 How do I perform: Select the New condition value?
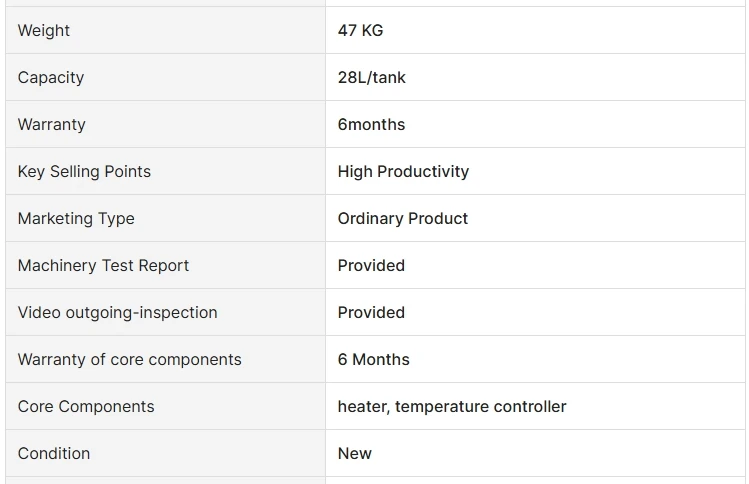tap(354, 453)
